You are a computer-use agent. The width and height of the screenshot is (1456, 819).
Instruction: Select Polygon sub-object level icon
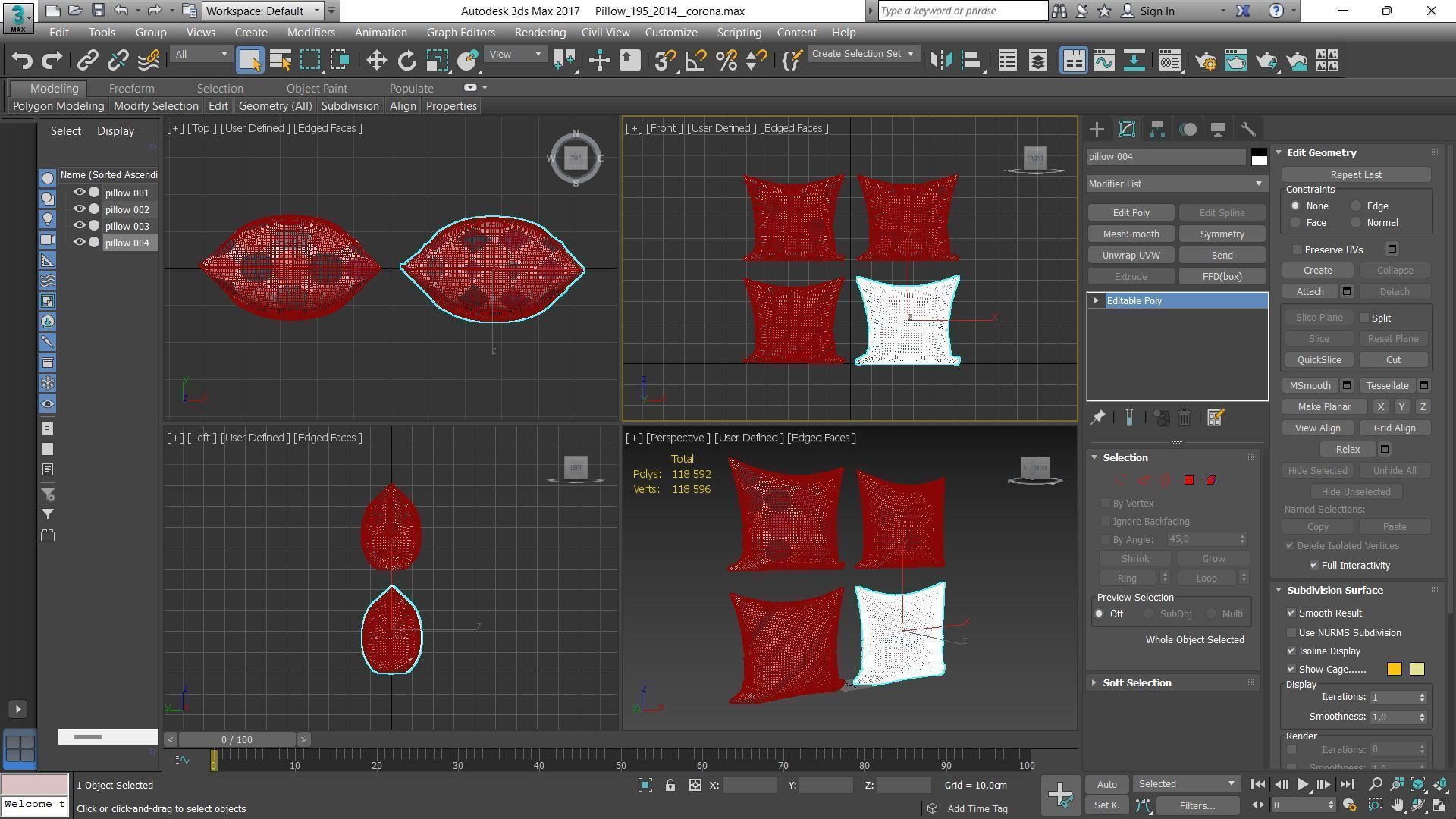1188,480
